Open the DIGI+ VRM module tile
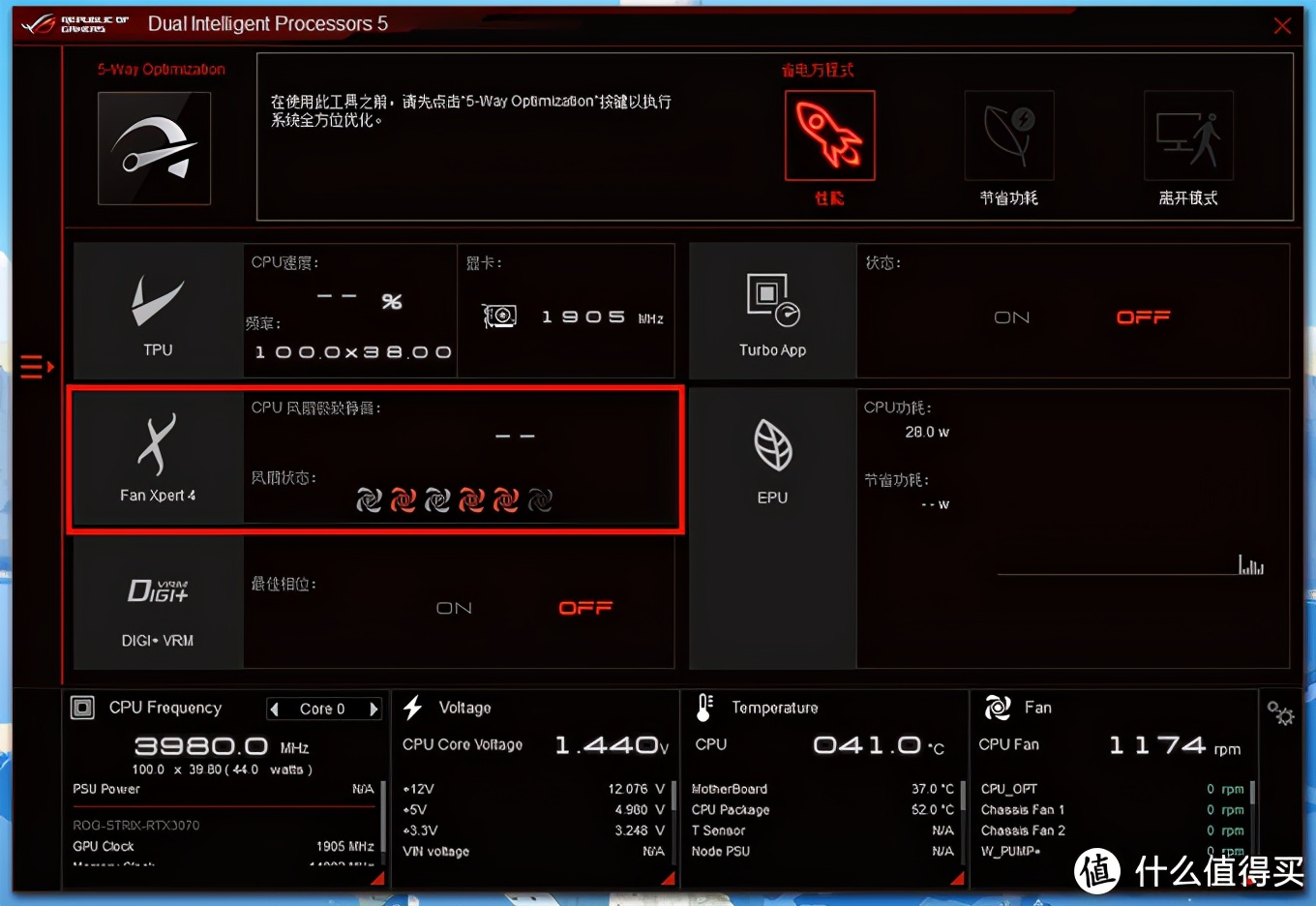The height and width of the screenshot is (906, 1316). pyautogui.click(x=158, y=603)
